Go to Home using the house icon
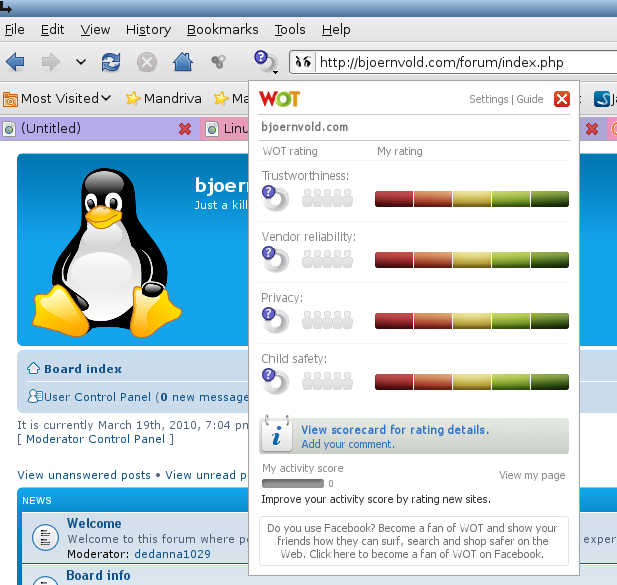The image size is (617, 585). [182, 62]
